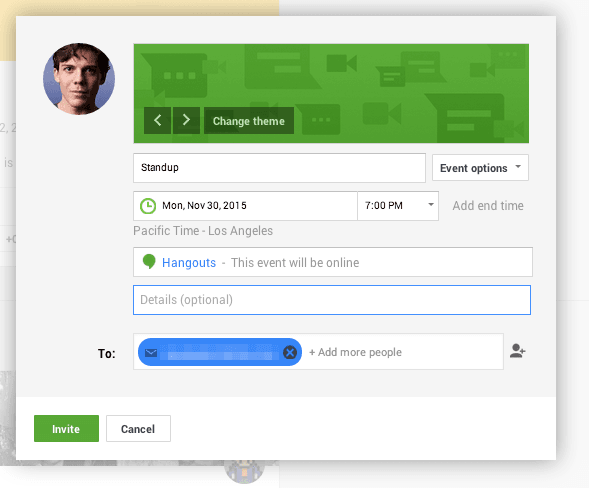Screen dimensions: 589x488
Task: Click the Add more people field
Action: [404, 352]
